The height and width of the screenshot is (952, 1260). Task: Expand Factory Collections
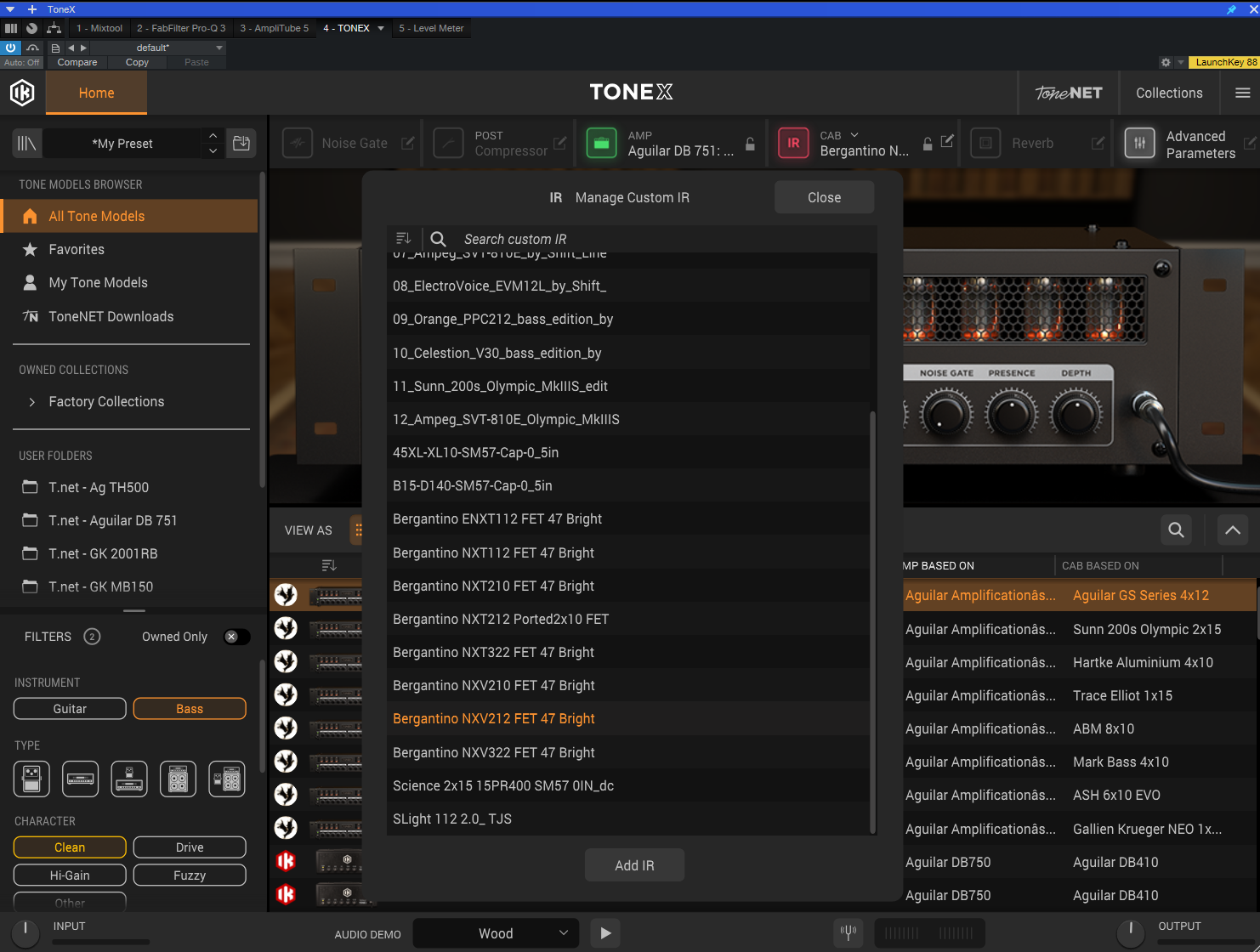(x=32, y=402)
